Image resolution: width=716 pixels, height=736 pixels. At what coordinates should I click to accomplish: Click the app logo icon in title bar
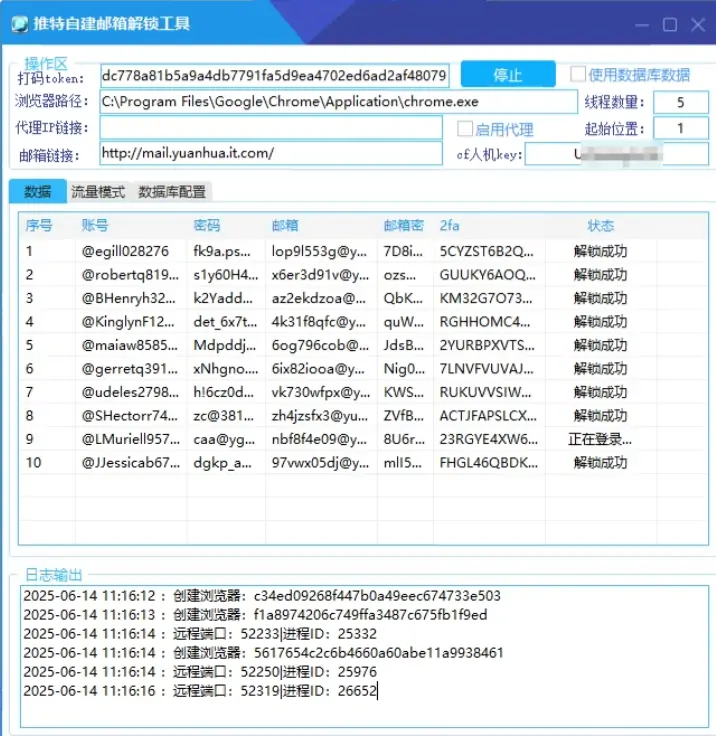coord(19,24)
